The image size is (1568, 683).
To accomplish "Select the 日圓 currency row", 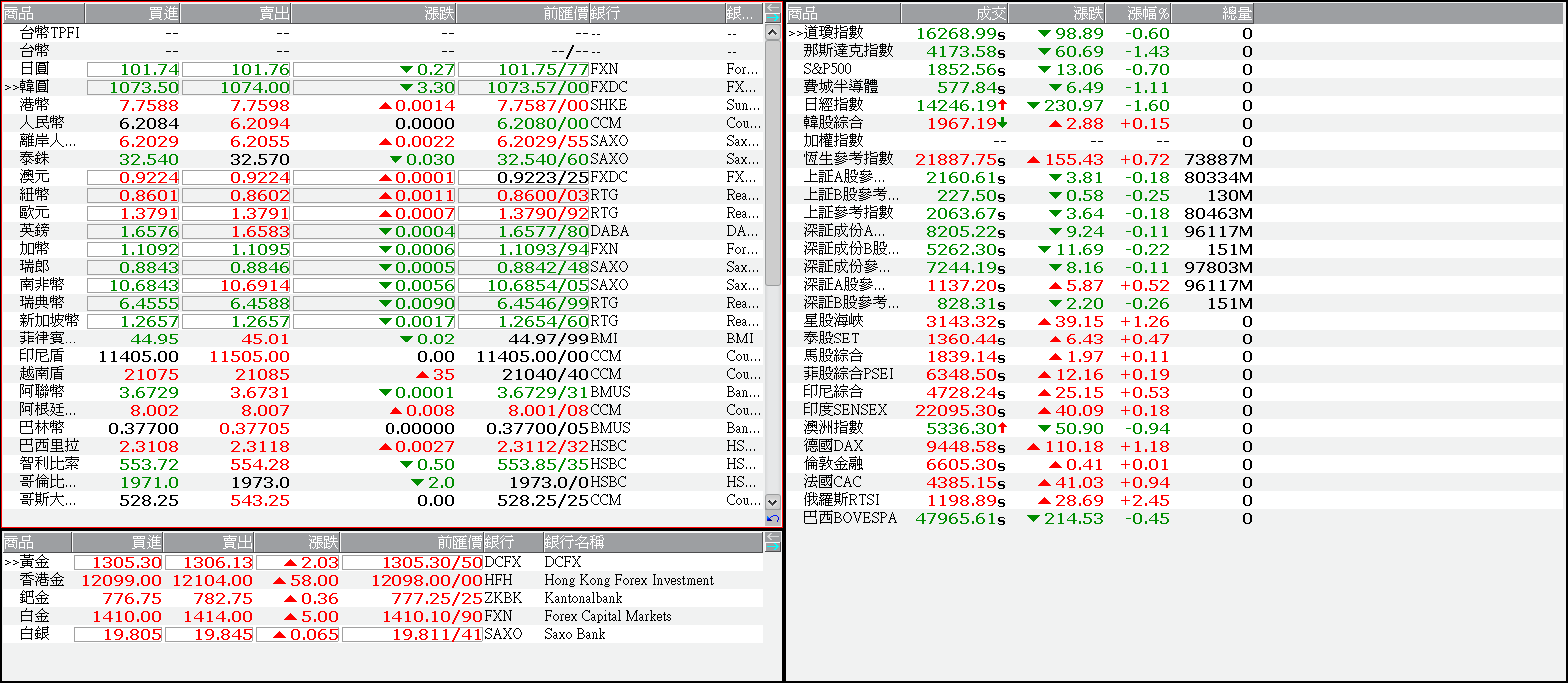I will click(383, 69).
